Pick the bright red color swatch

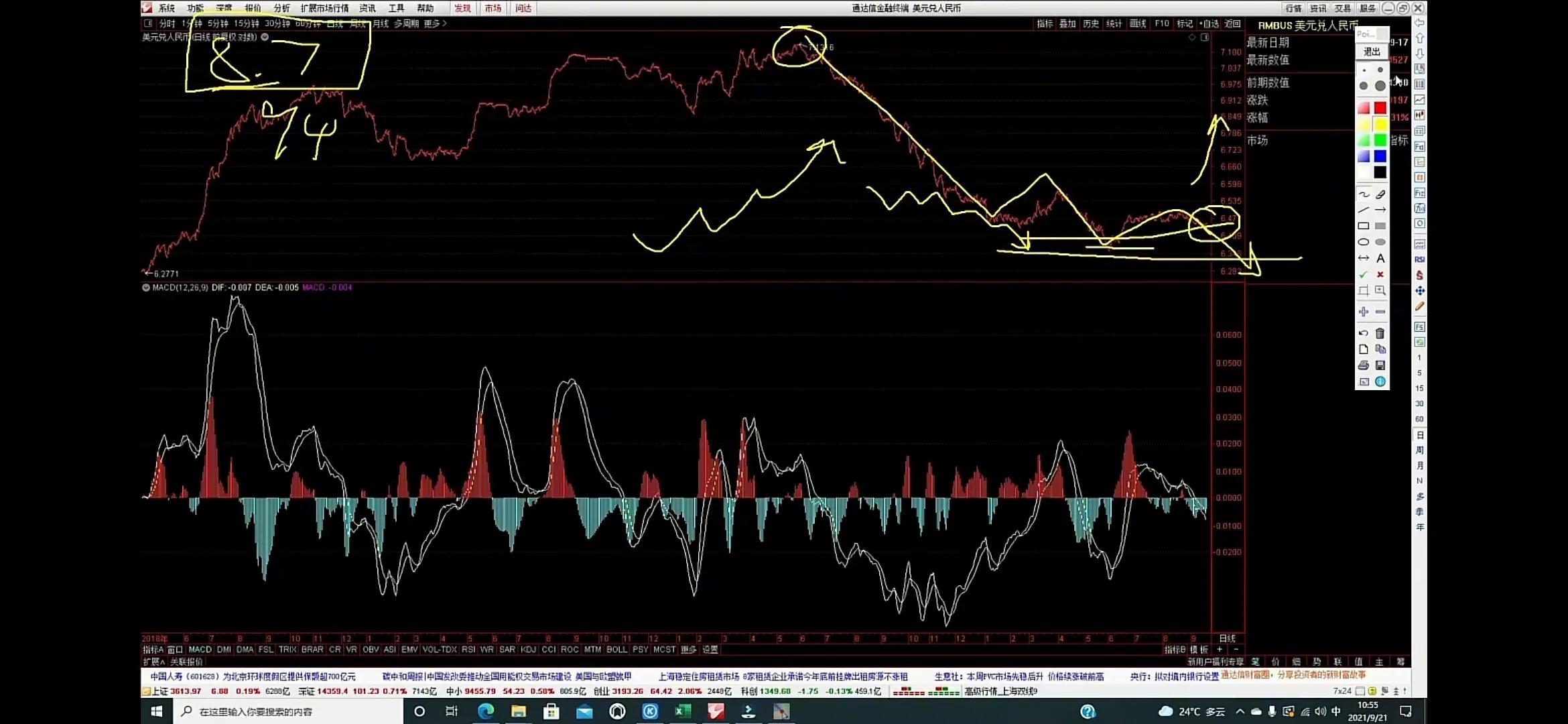coord(1380,108)
